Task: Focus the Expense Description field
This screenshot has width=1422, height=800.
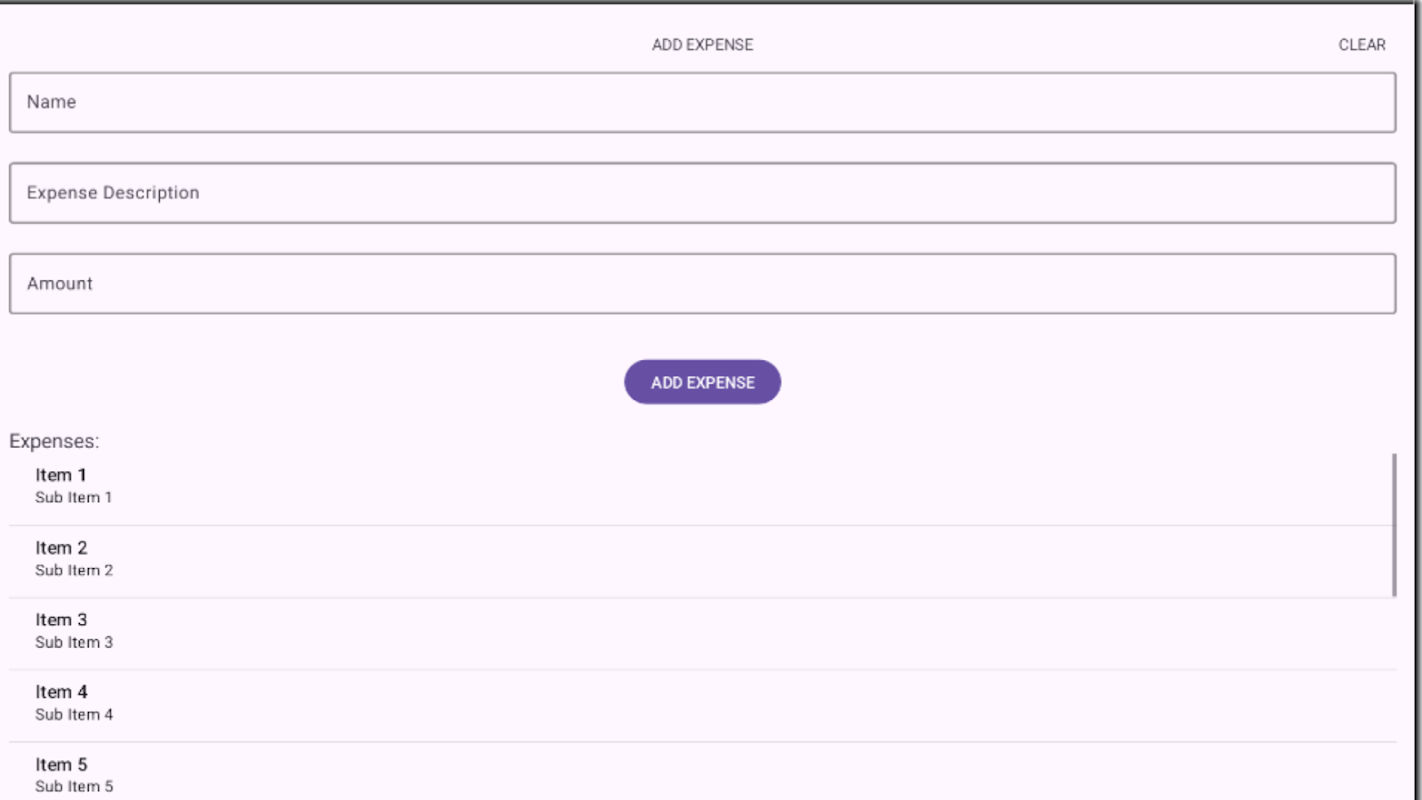Action: [702, 193]
